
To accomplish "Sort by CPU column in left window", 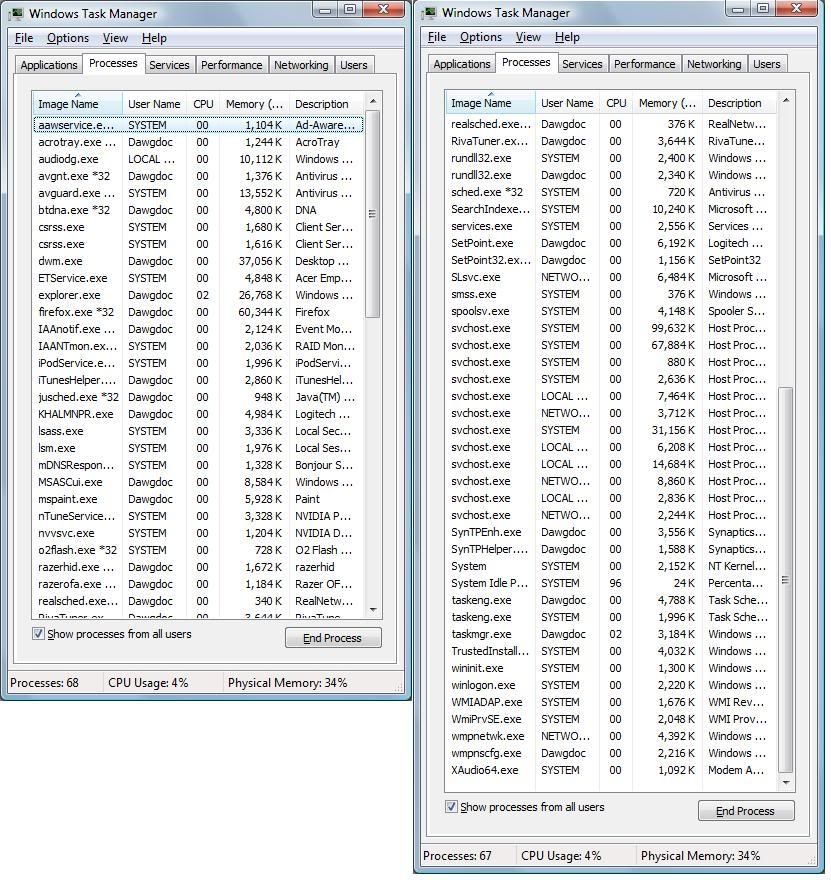I will [203, 104].
